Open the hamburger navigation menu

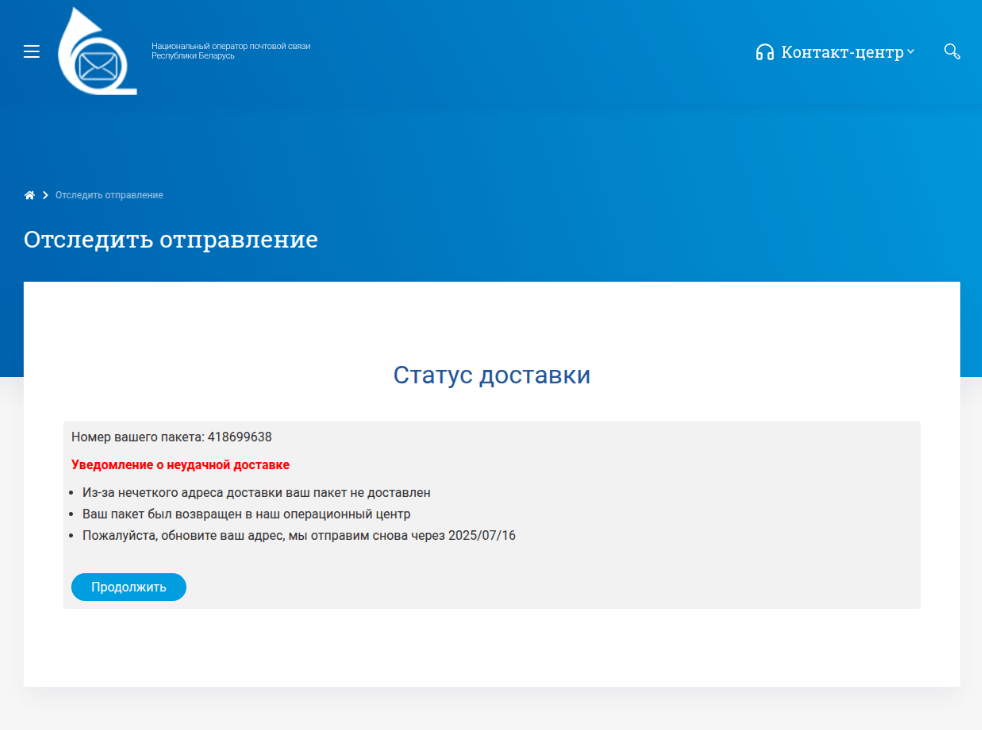[x=31, y=51]
